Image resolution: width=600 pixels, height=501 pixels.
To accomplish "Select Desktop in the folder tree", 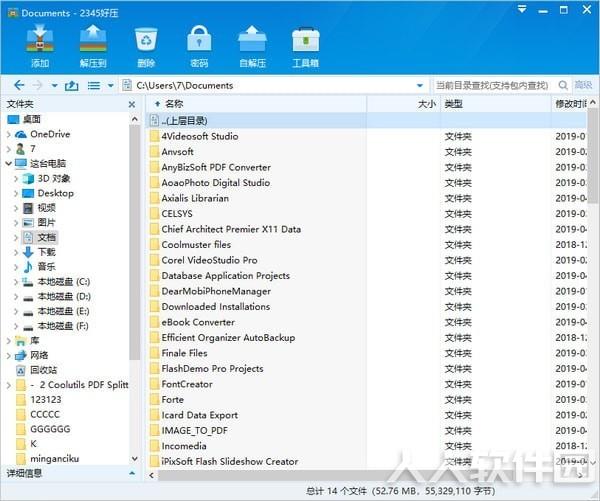I will [55, 193].
